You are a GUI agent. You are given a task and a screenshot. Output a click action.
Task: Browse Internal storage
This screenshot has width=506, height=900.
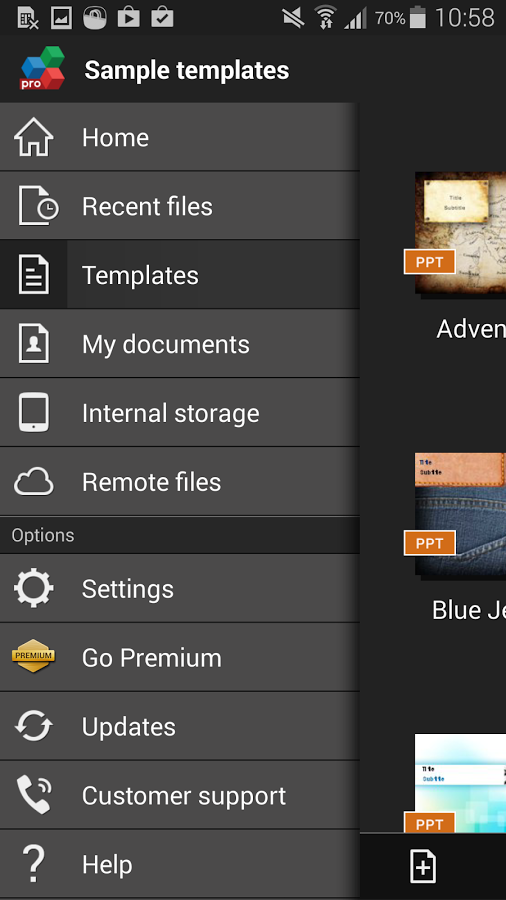pos(180,413)
